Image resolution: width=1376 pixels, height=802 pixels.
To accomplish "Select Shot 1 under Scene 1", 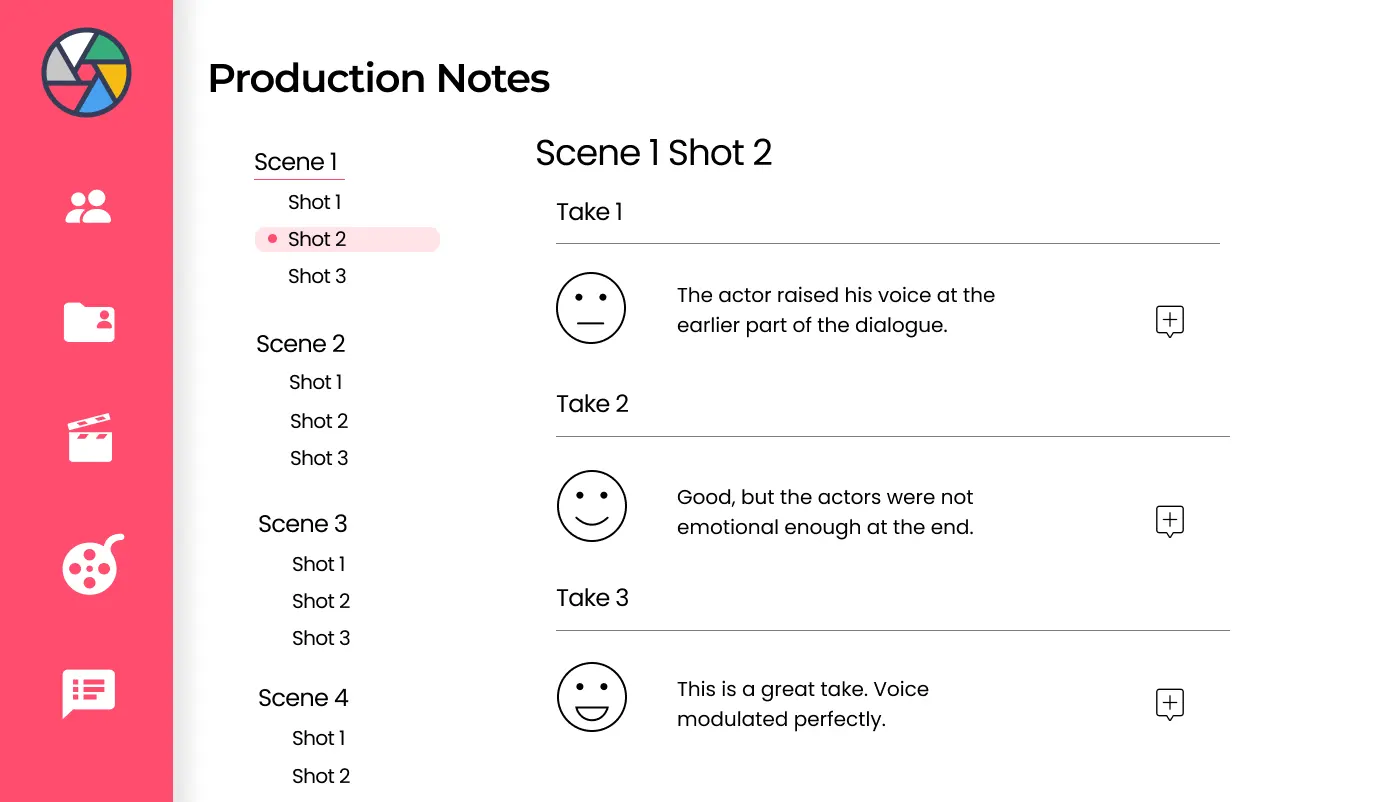I will coord(314,202).
